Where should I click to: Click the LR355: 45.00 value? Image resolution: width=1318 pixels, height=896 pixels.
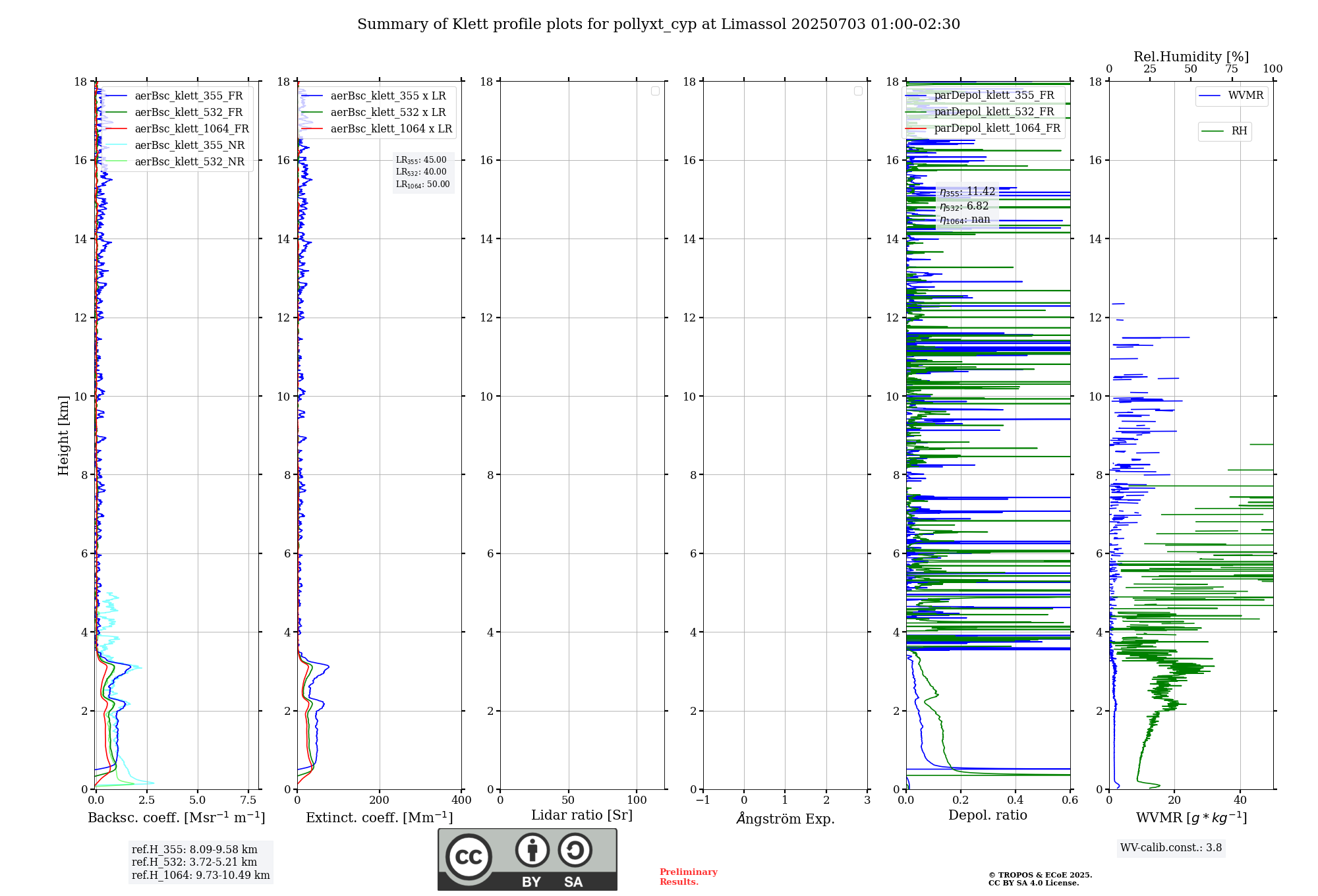click(x=421, y=160)
